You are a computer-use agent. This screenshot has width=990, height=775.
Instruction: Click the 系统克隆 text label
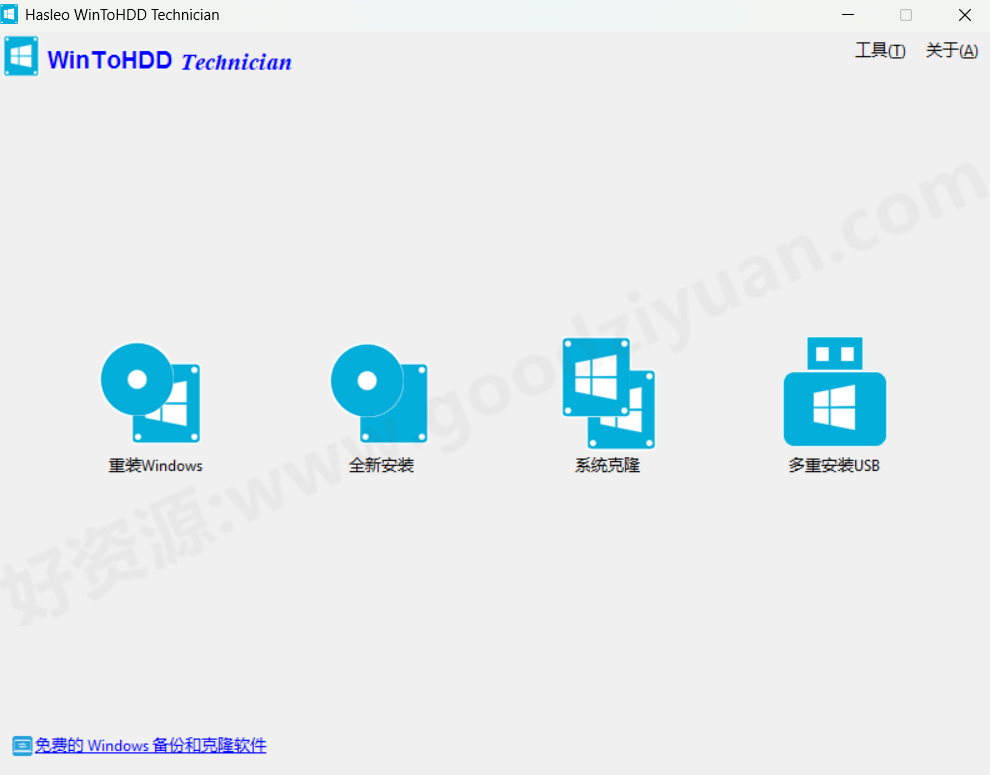point(606,465)
